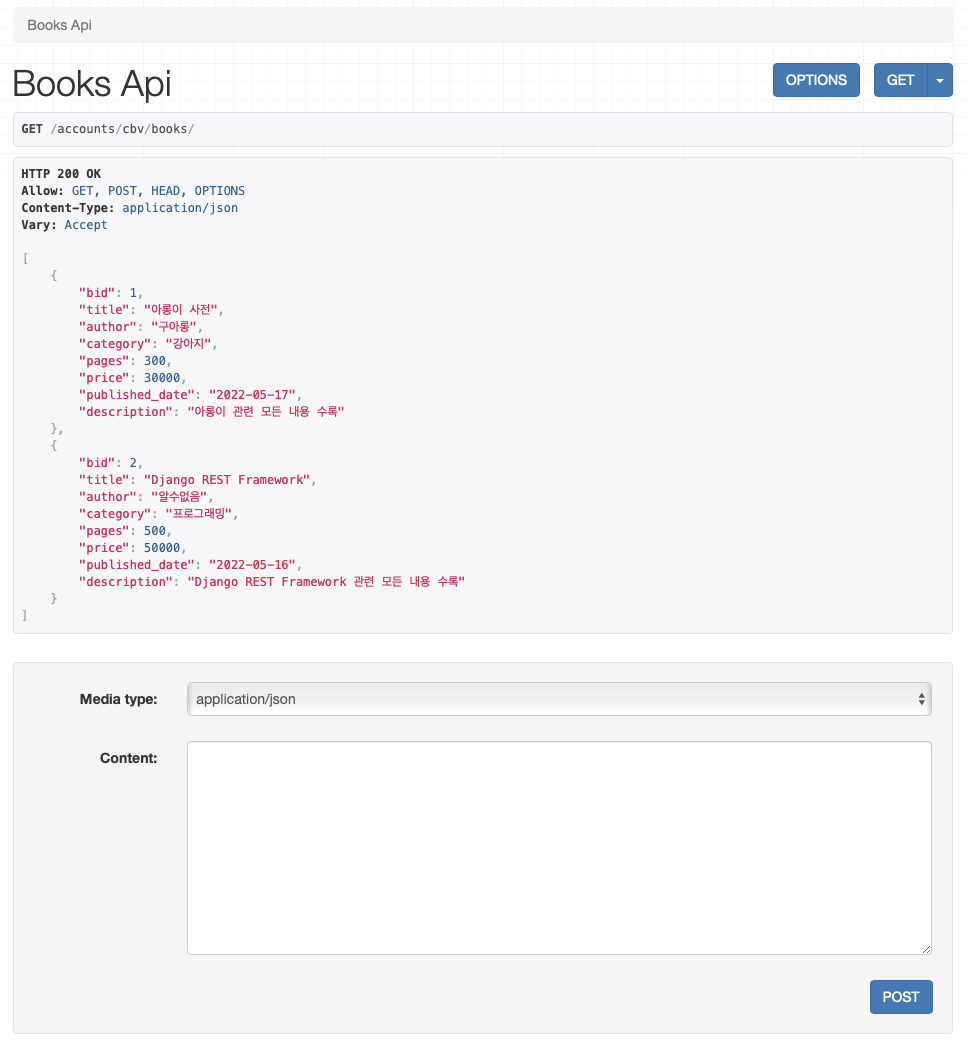Viewport: 968px width, 1046px height.
Task: Click the Vary header value Accept
Action: click(x=86, y=225)
